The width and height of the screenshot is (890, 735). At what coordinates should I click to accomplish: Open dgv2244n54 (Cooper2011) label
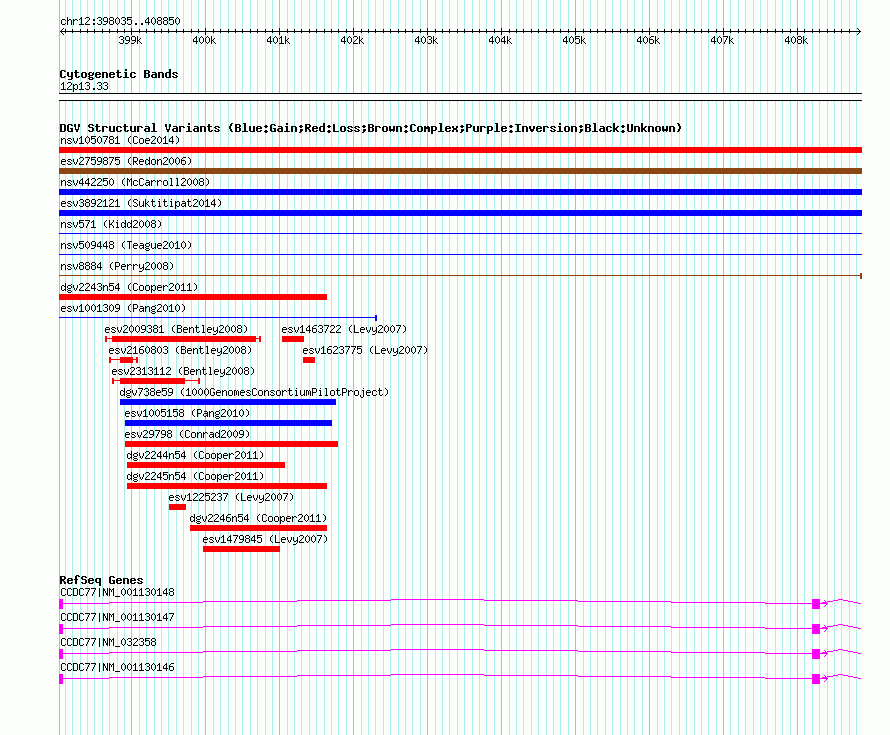pyautogui.click(x=195, y=455)
